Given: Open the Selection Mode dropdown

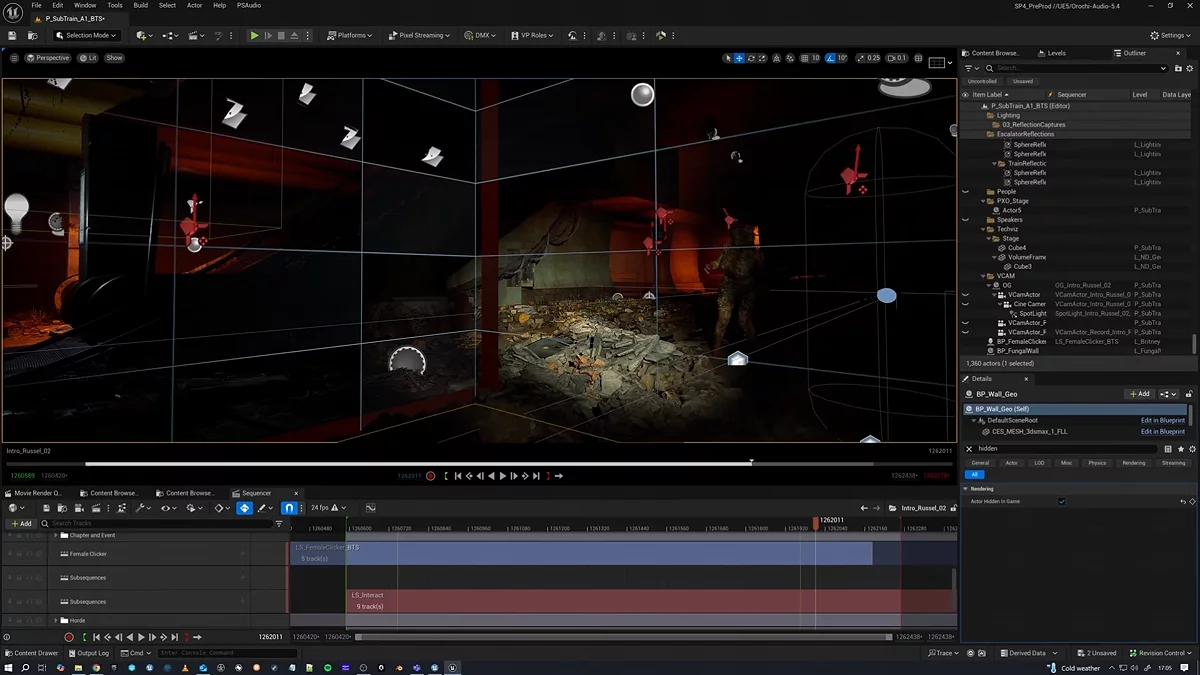Looking at the screenshot, I should pyautogui.click(x=86, y=35).
